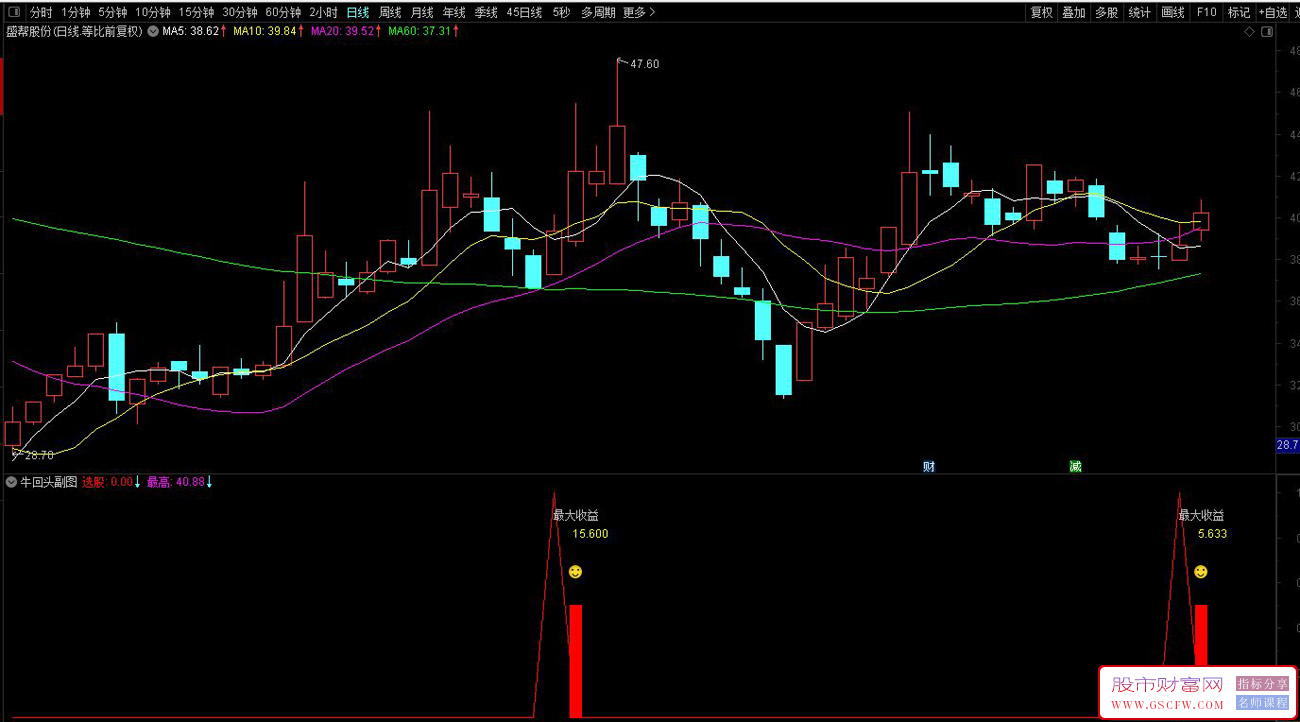Switch to 10分钟 period
Image resolution: width=1300 pixels, height=722 pixels.
[153, 13]
